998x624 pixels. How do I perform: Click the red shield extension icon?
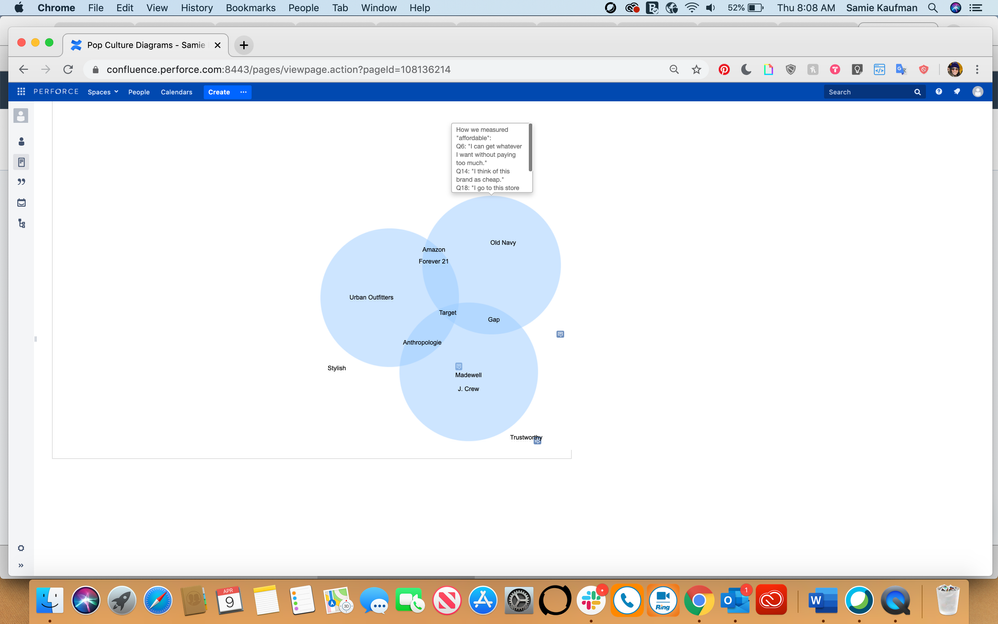[x=924, y=69]
